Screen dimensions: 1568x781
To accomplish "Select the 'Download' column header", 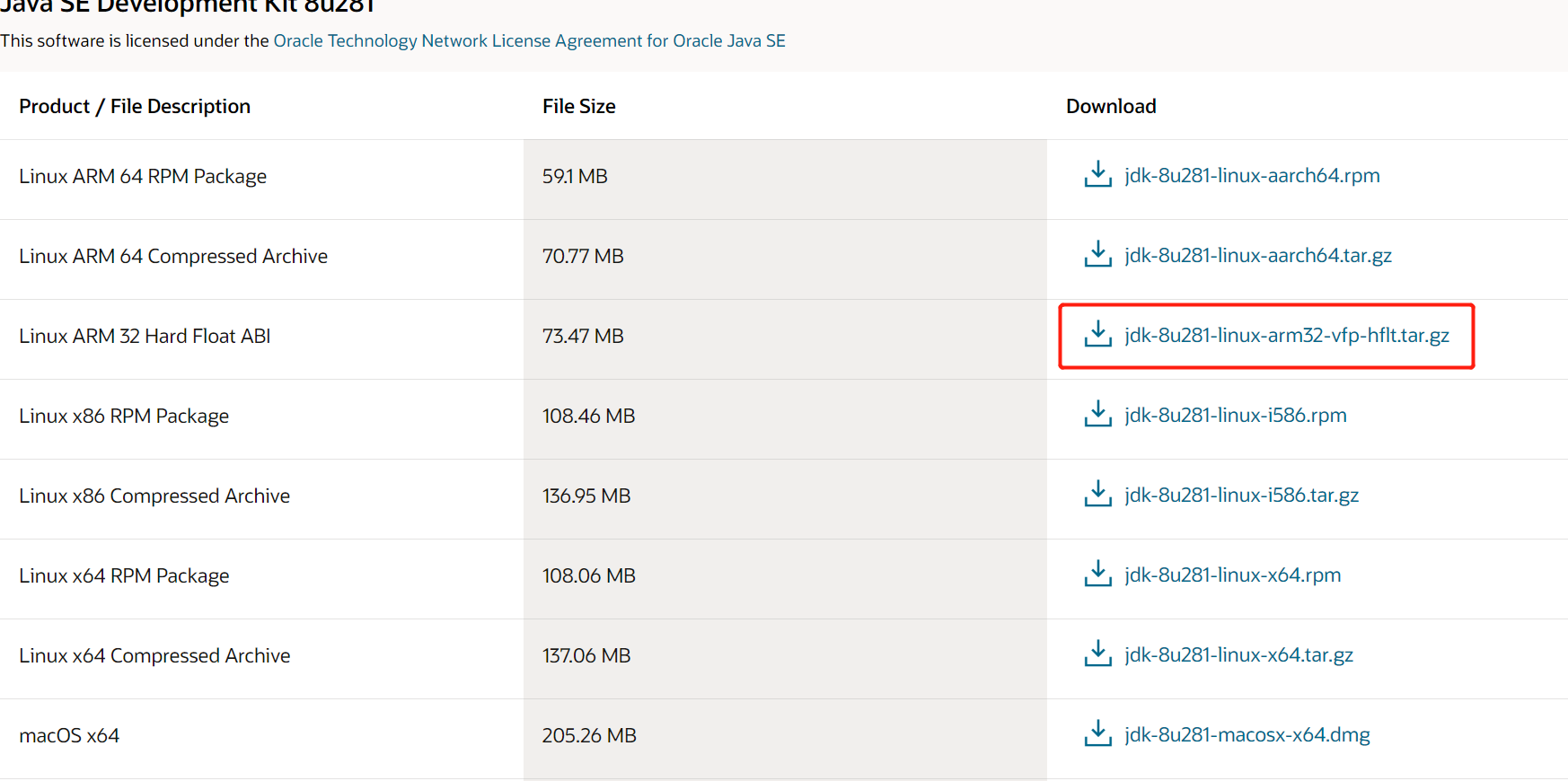I will 1111,106.
